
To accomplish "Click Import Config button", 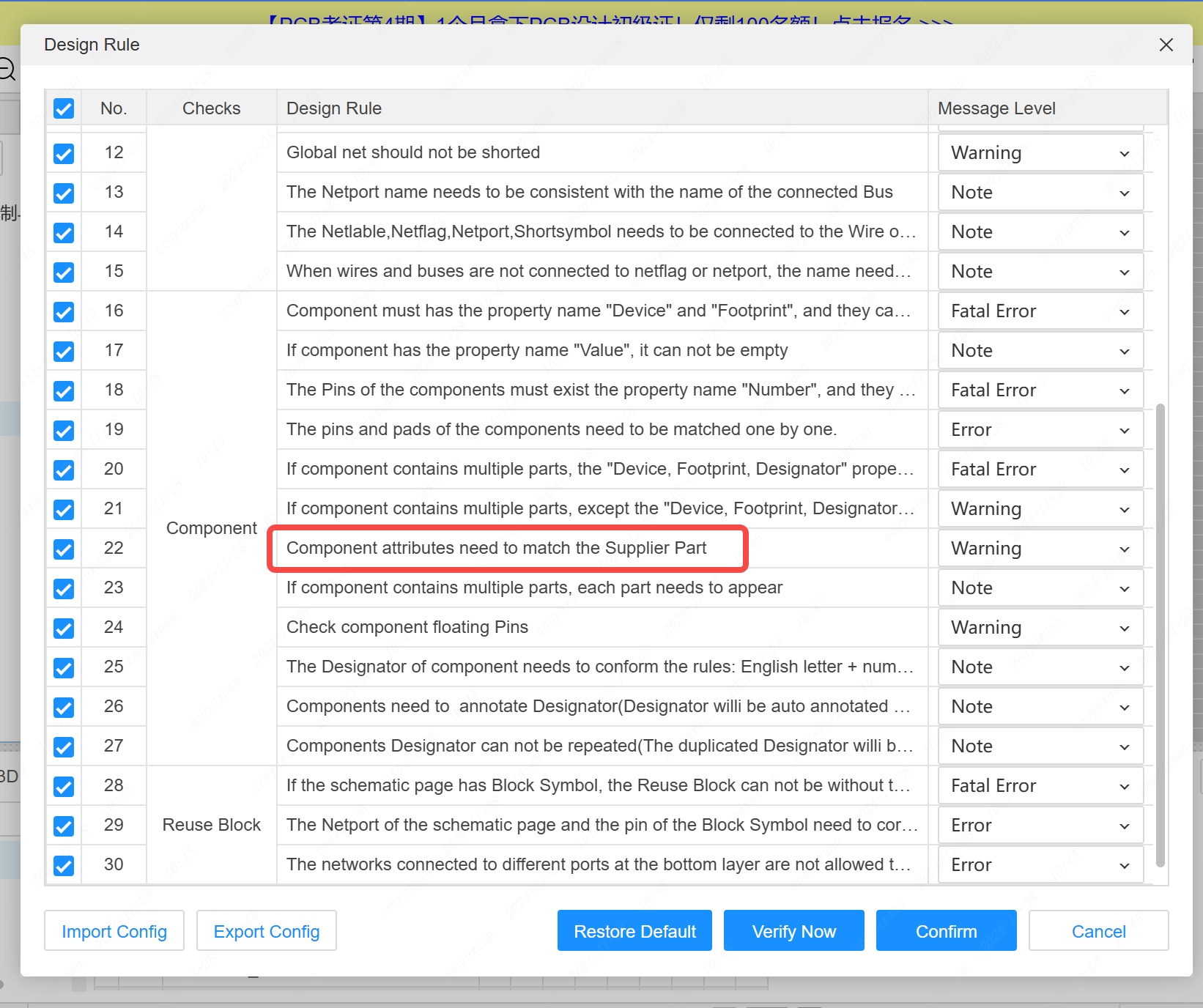I will click(x=114, y=931).
